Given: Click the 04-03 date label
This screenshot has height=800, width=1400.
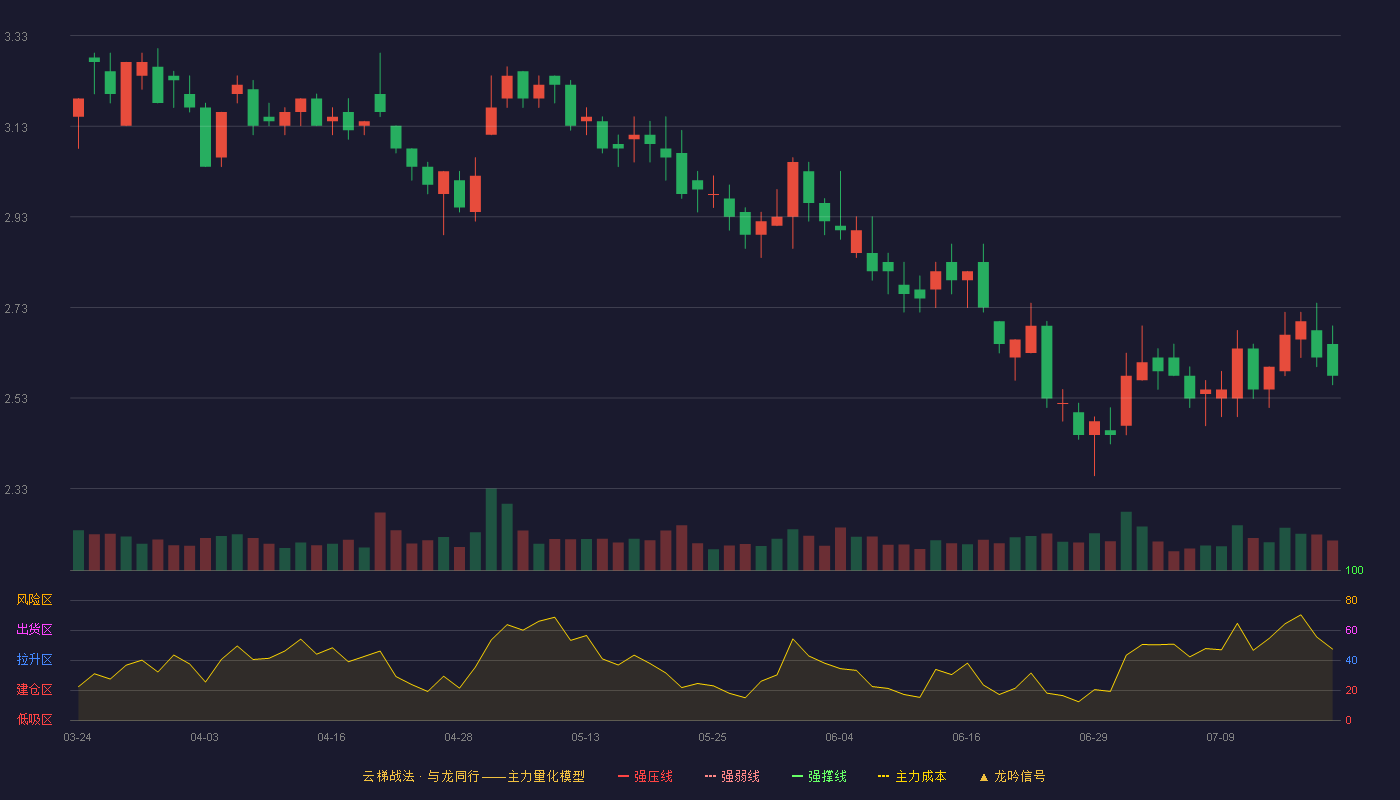Looking at the screenshot, I should [204, 737].
